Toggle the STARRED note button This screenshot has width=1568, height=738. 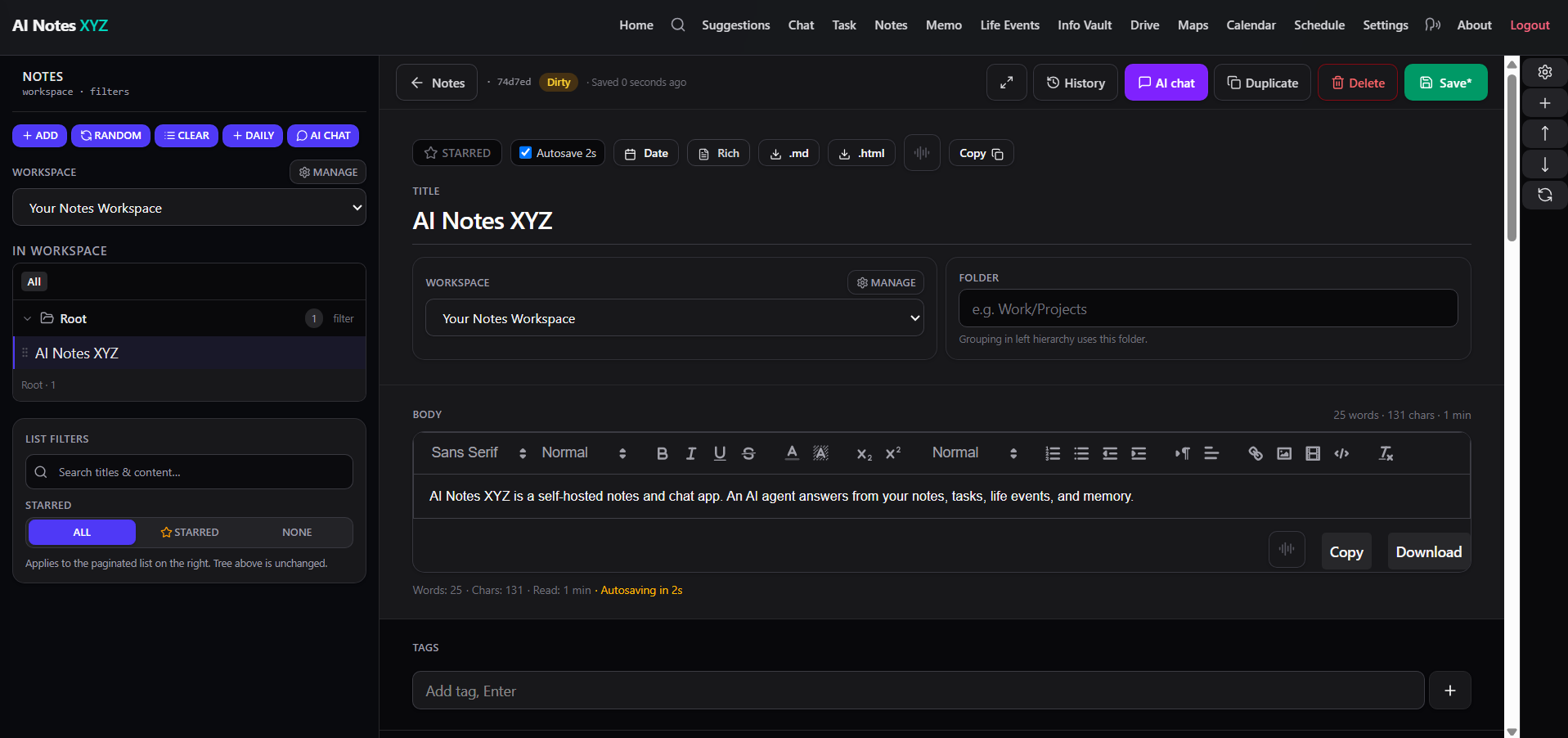457,153
